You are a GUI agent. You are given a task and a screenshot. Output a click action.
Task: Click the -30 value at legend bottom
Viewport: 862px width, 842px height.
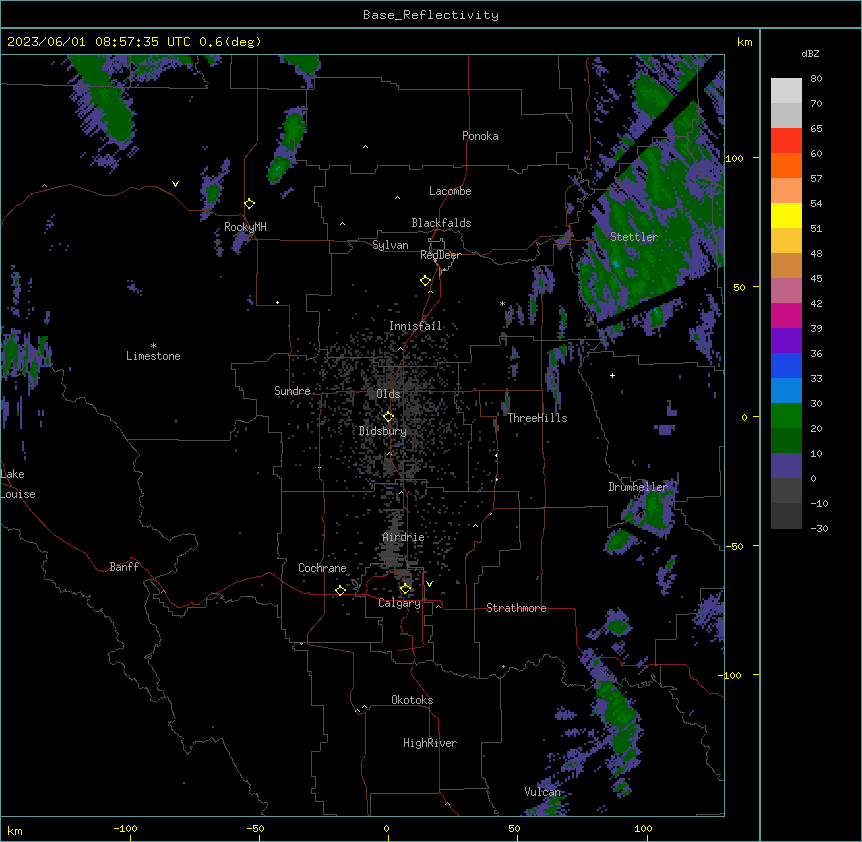[819, 529]
